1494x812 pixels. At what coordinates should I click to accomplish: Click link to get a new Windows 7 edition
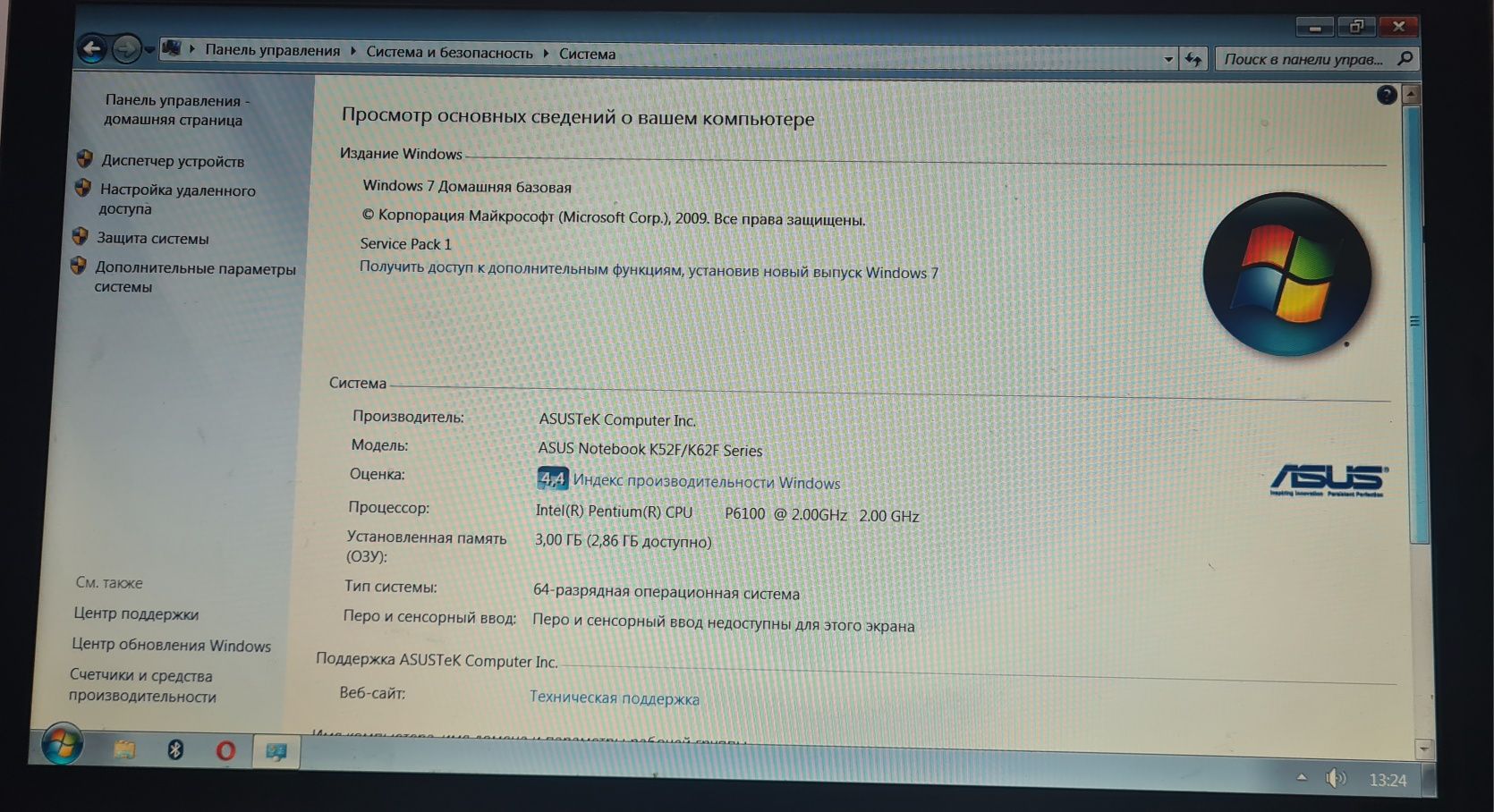click(649, 270)
